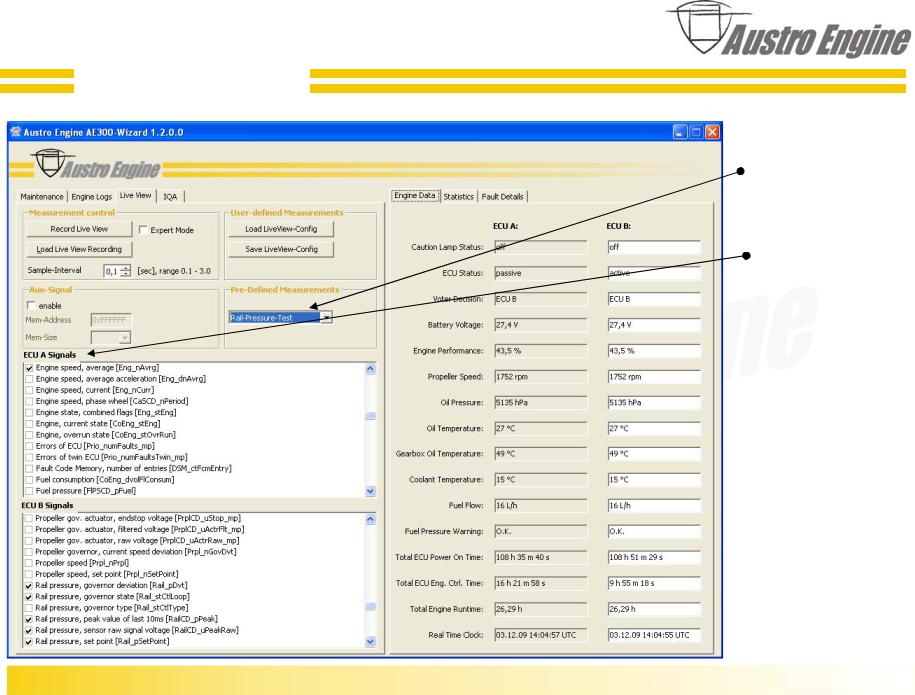This screenshot has width=915, height=695.
Task: Open the Maintenance tab
Action: (x=42, y=197)
